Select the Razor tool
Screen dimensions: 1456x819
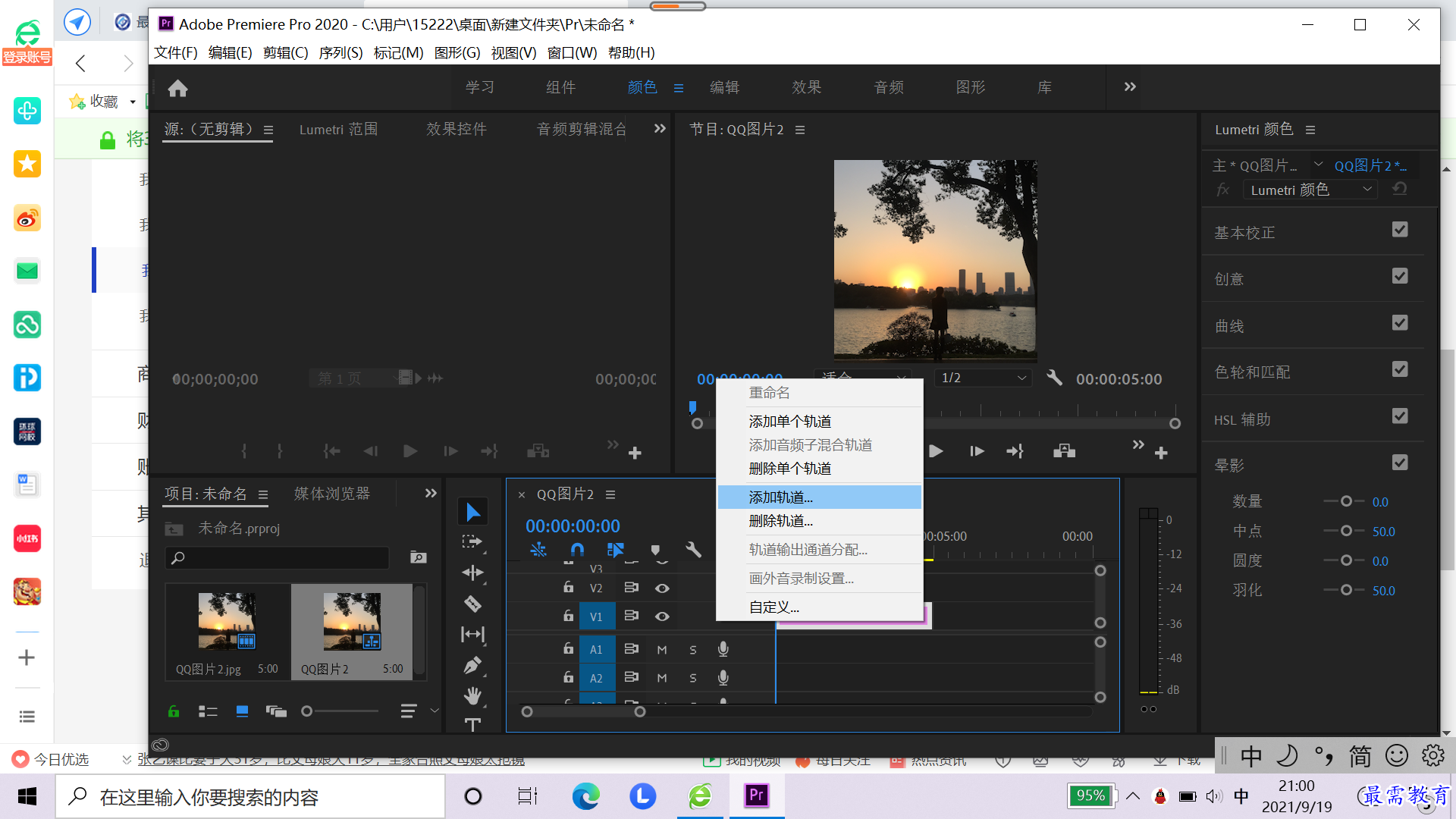472,604
